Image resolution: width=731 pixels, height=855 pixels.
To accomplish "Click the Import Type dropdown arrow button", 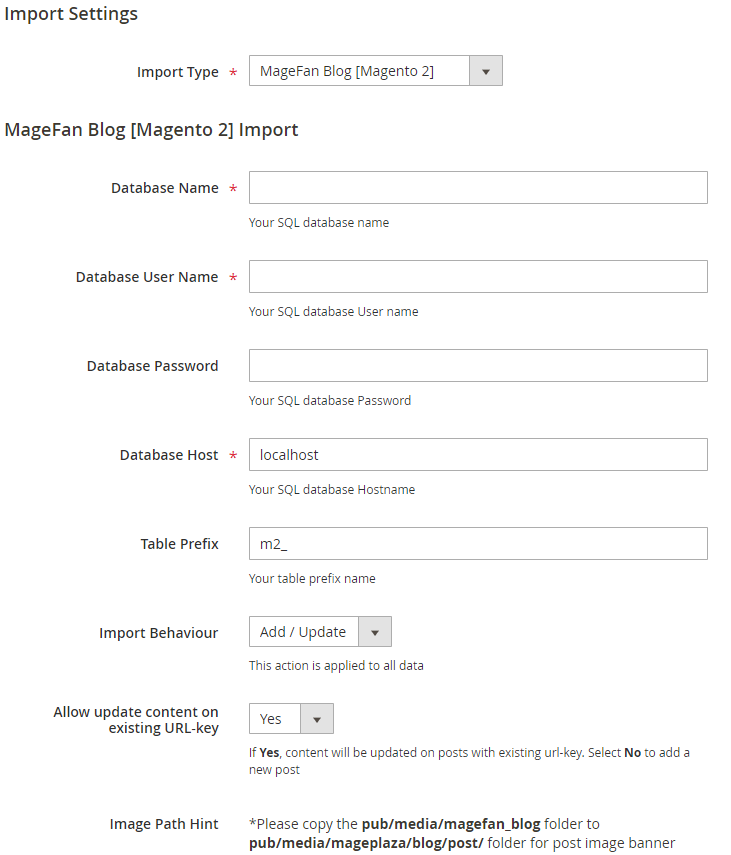I will (486, 71).
